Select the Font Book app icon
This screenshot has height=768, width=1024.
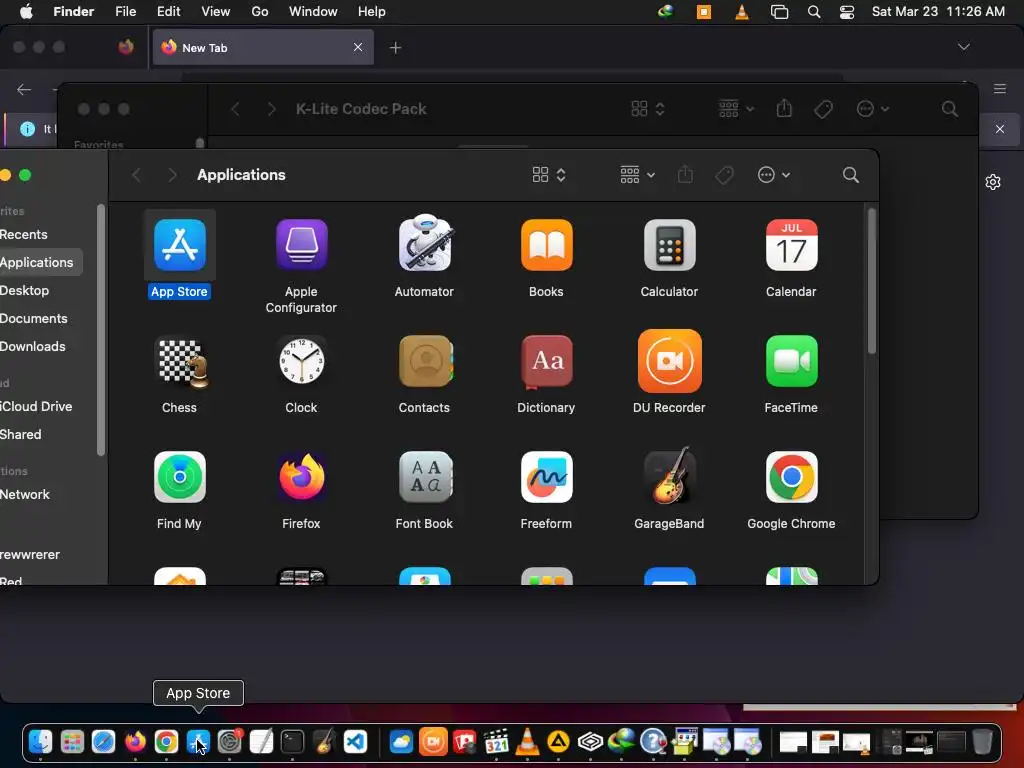tap(426, 477)
